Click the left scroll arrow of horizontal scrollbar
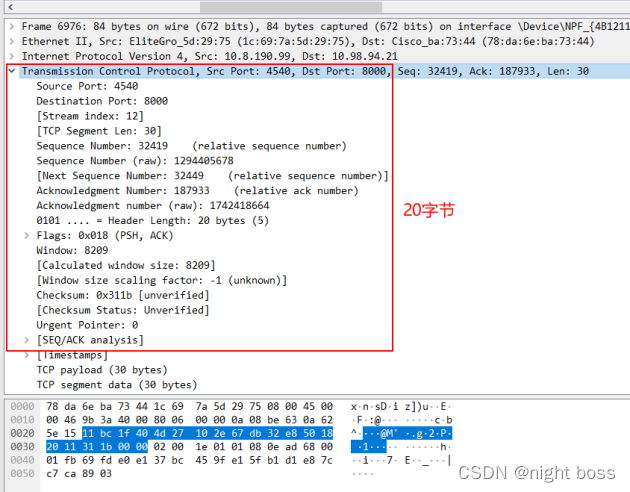The height and width of the screenshot is (492, 630). (11, 7)
